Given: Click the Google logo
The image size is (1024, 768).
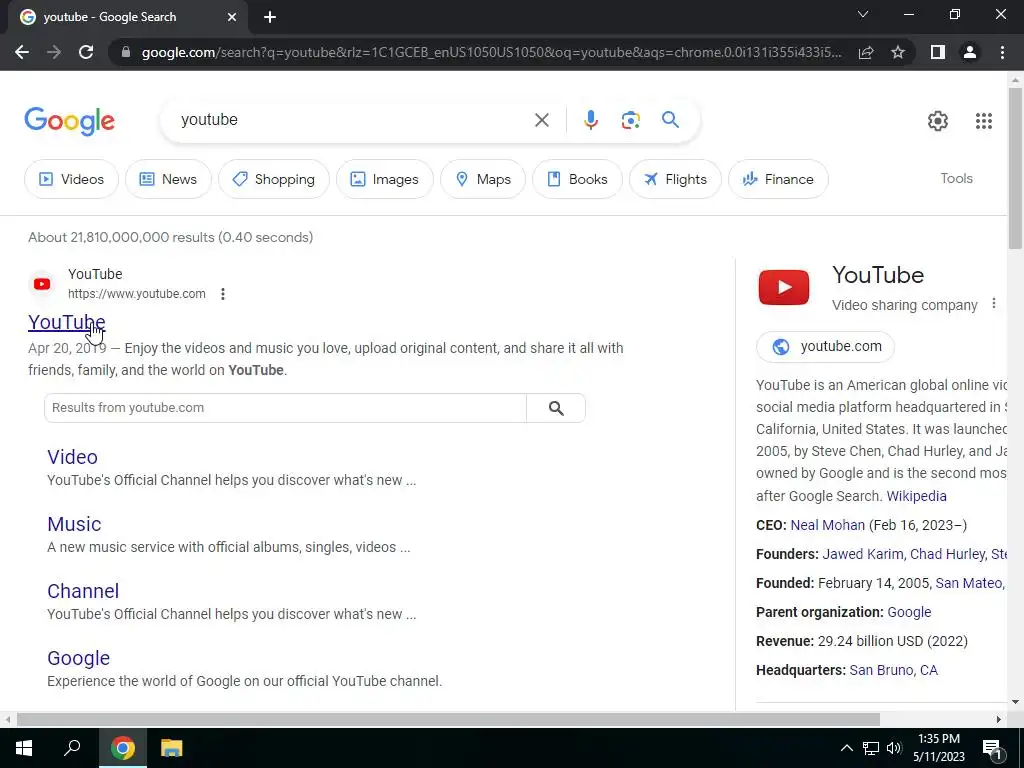Looking at the screenshot, I should click(69, 121).
